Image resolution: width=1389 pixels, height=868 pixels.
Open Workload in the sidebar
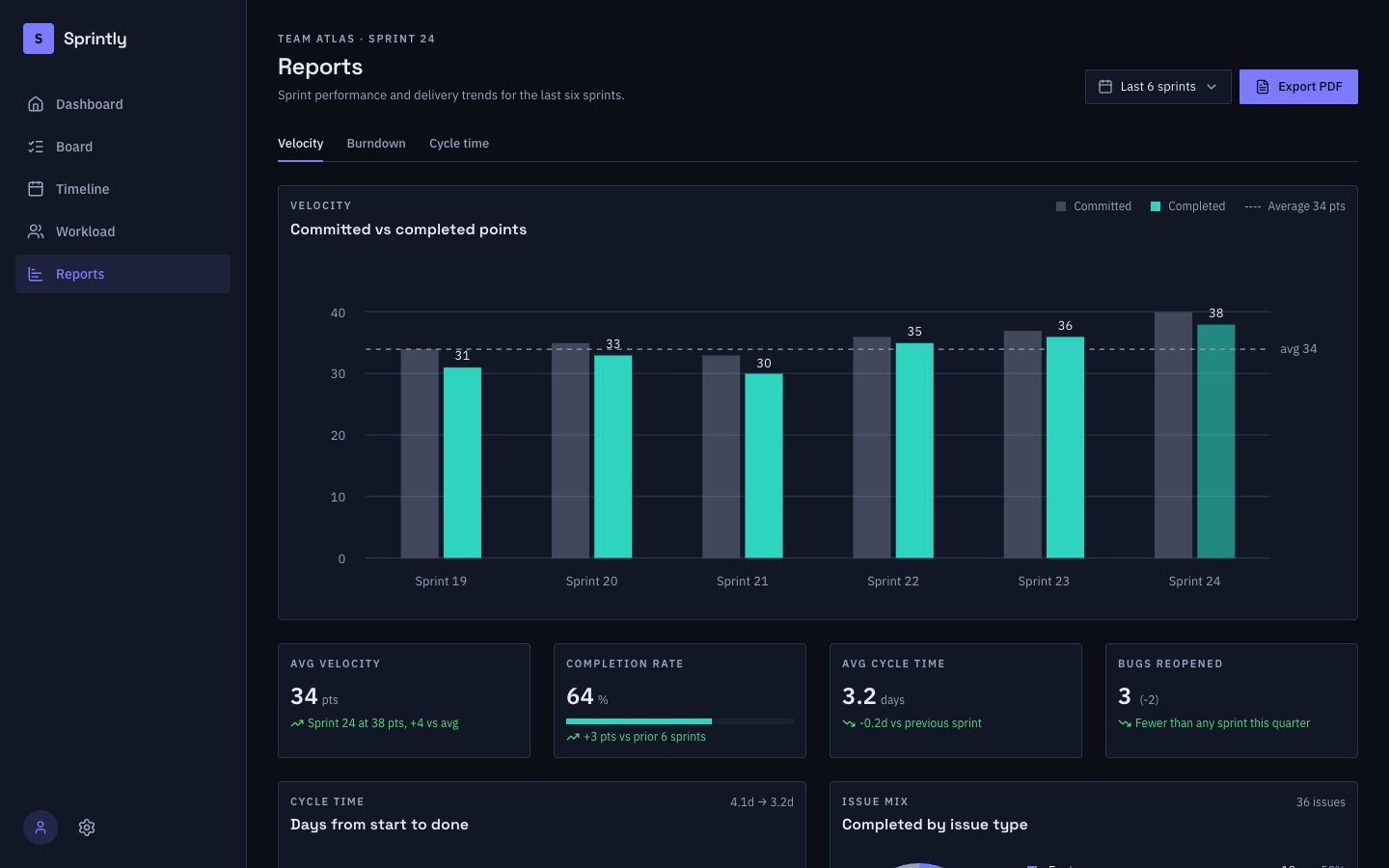pos(123,231)
